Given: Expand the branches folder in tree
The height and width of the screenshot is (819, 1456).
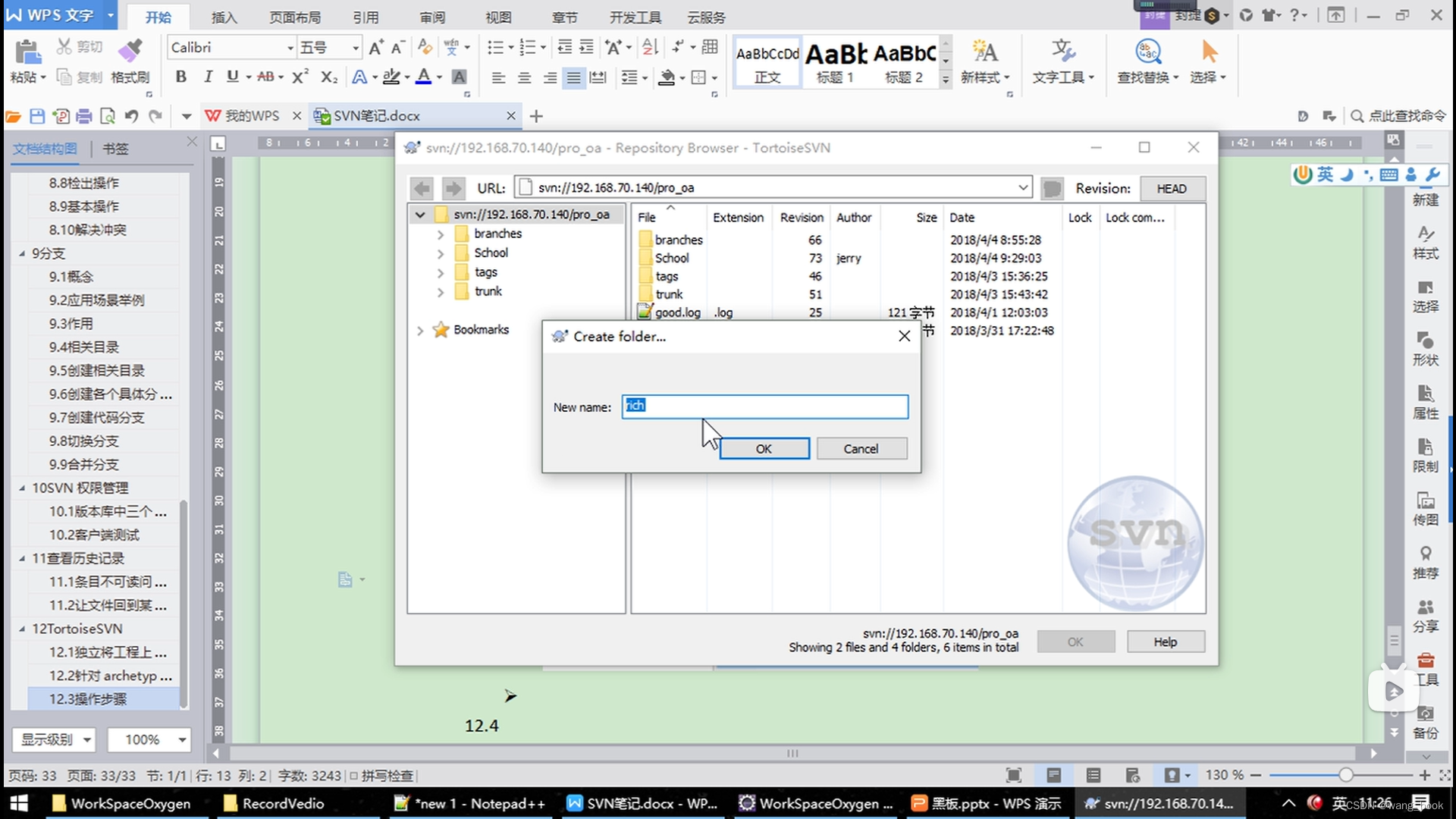Looking at the screenshot, I should (440, 233).
